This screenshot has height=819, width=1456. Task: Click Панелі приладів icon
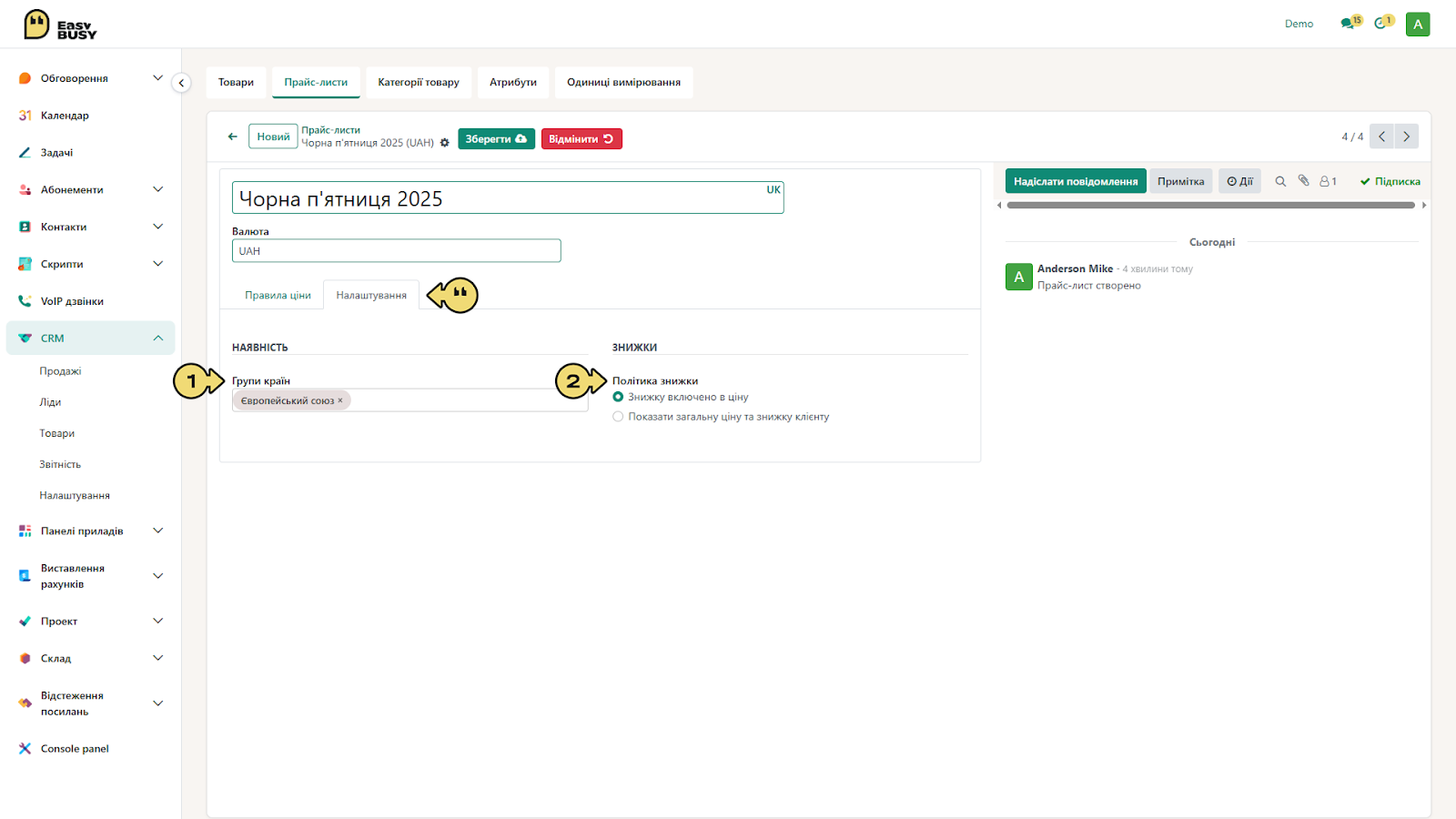[x=25, y=531]
